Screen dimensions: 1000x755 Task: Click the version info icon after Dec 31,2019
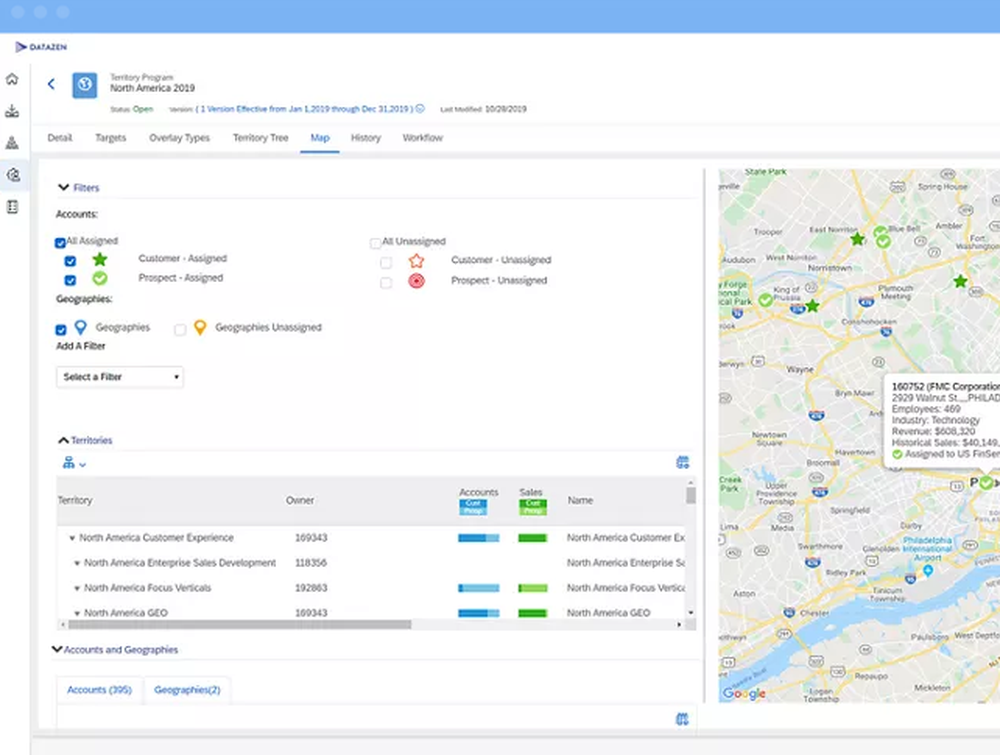pyautogui.click(x=420, y=109)
